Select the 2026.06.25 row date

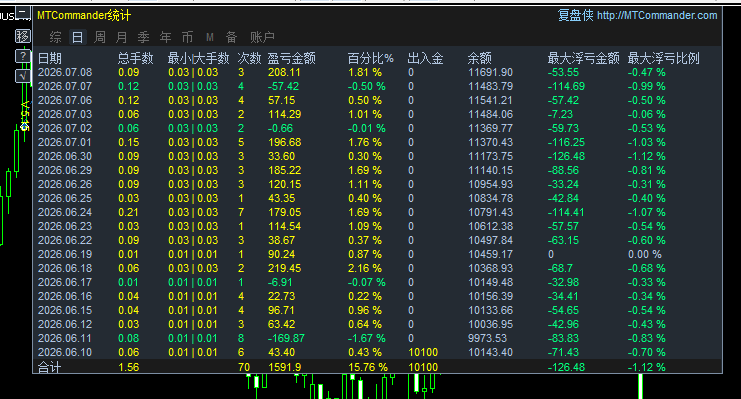[65, 199]
